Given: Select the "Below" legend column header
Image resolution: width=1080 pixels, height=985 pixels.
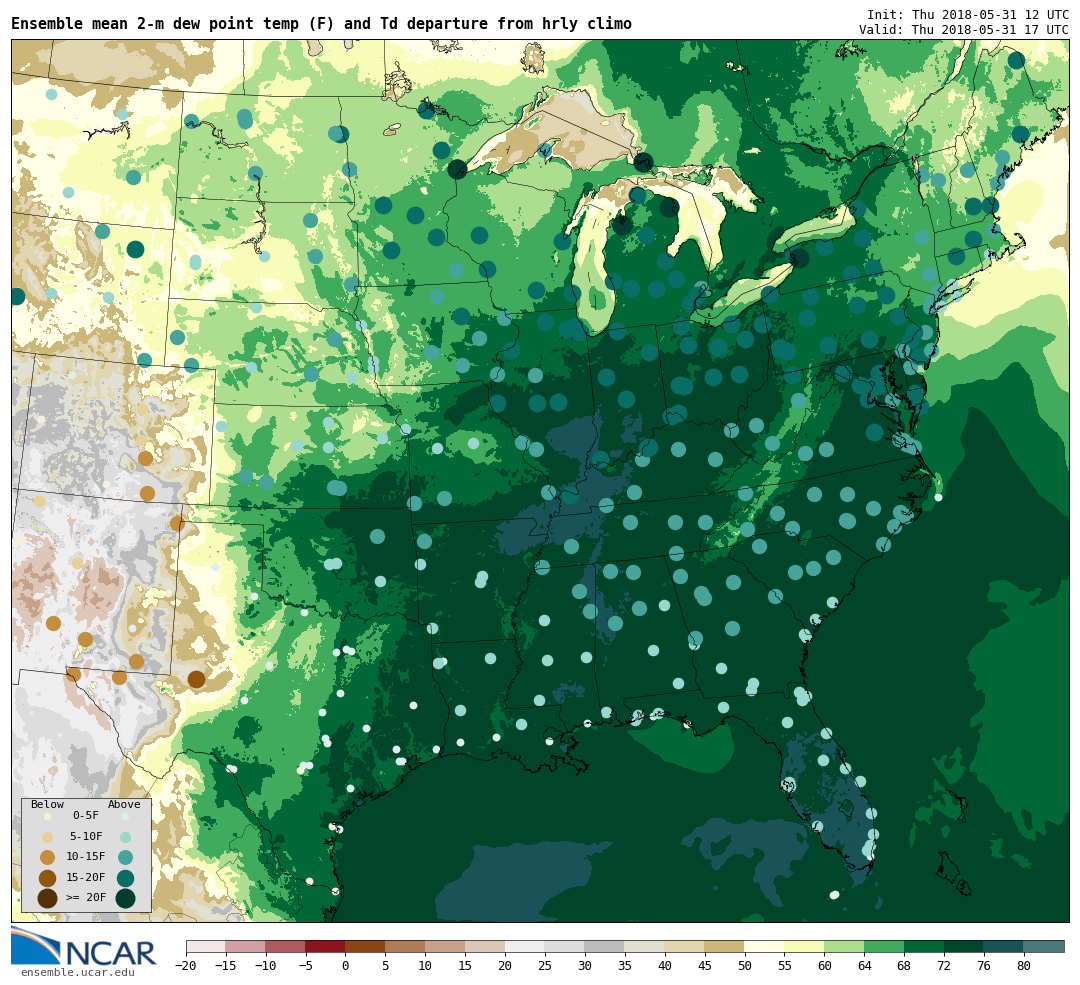Looking at the screenshot, I should 47,804.
